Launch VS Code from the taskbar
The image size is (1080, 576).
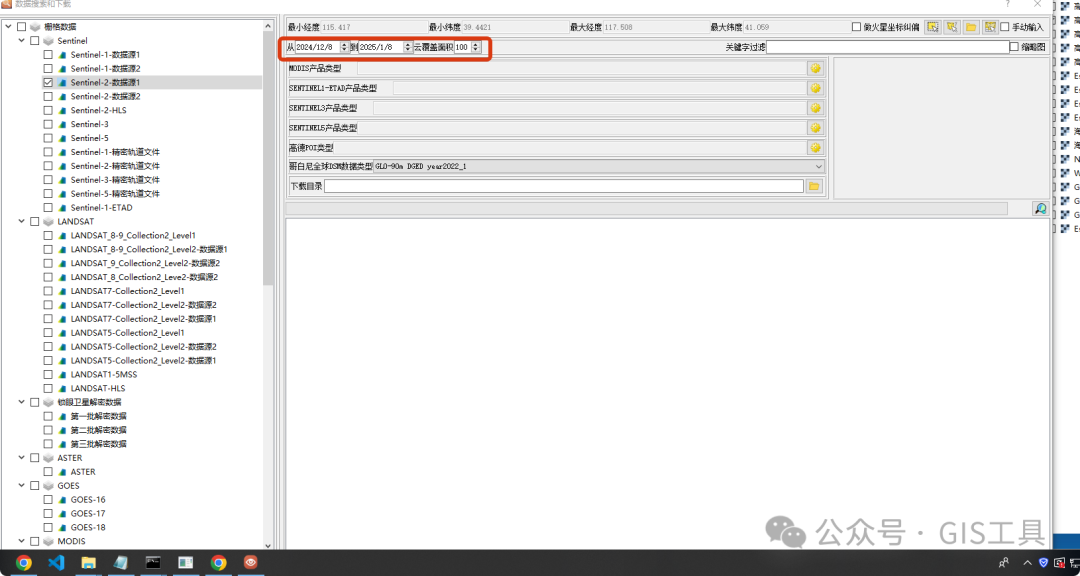click(56, 563)
